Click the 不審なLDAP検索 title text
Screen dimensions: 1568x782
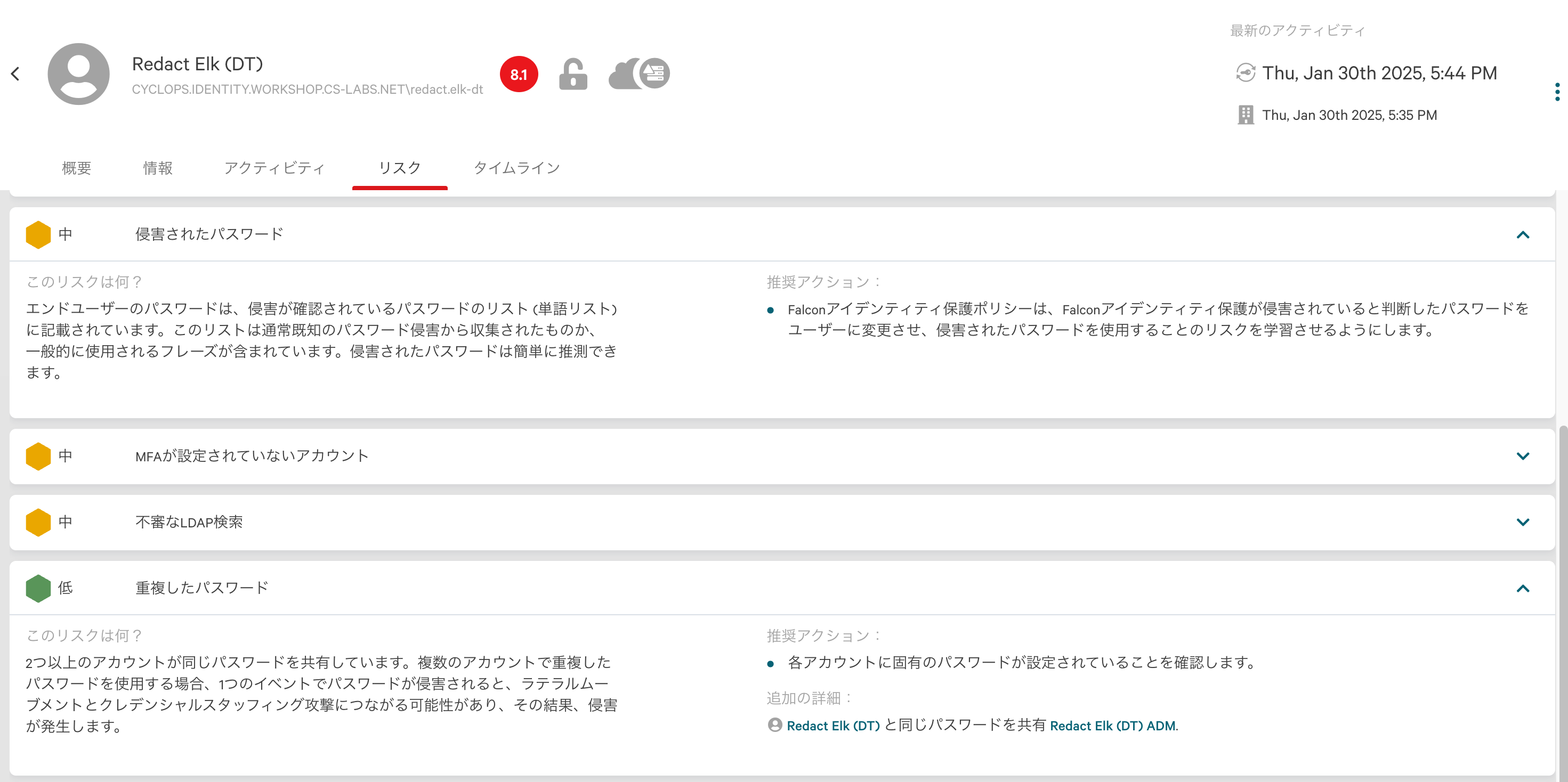pyautogui.click(x=189, y=522)
